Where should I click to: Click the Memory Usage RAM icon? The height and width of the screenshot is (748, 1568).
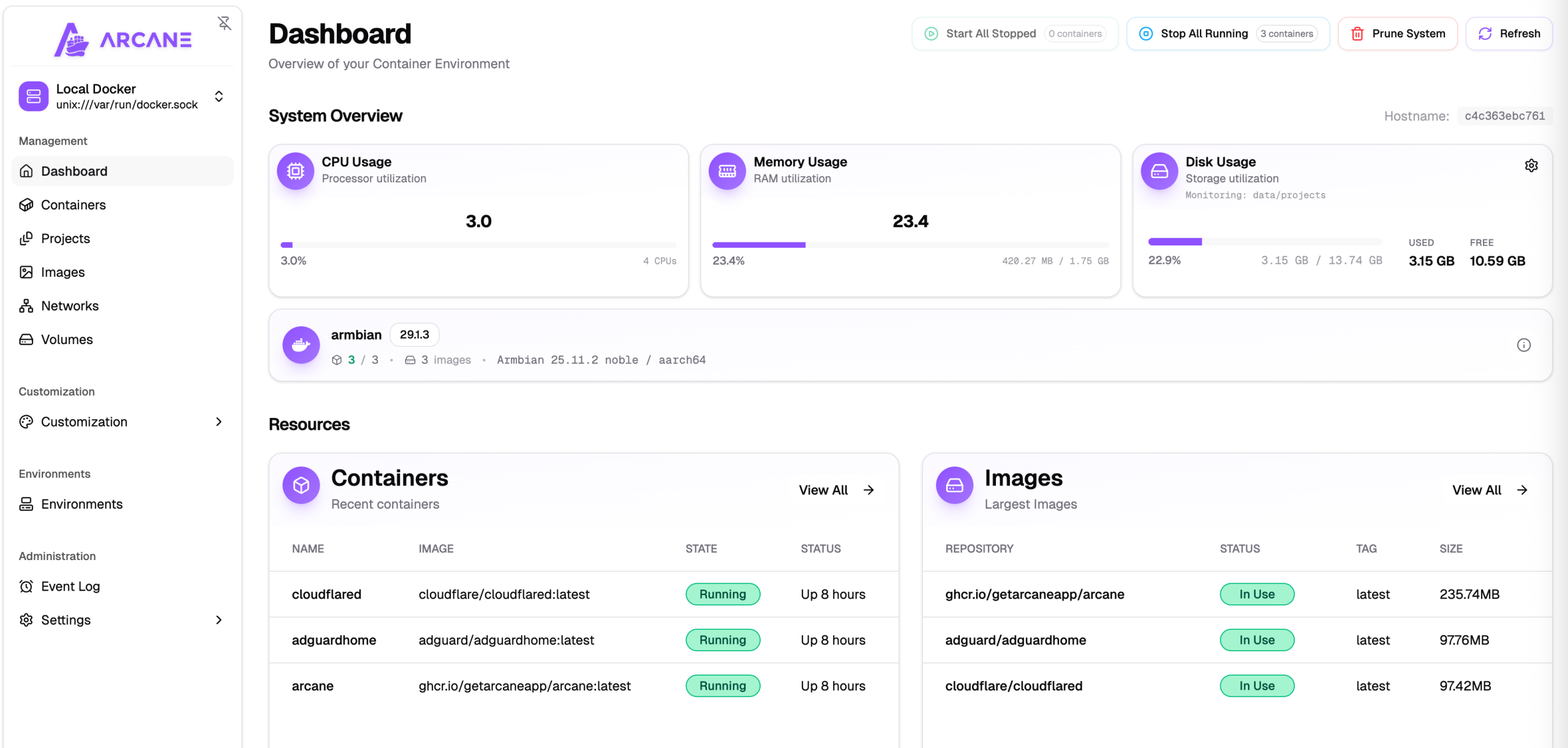(x=727, y=171)
